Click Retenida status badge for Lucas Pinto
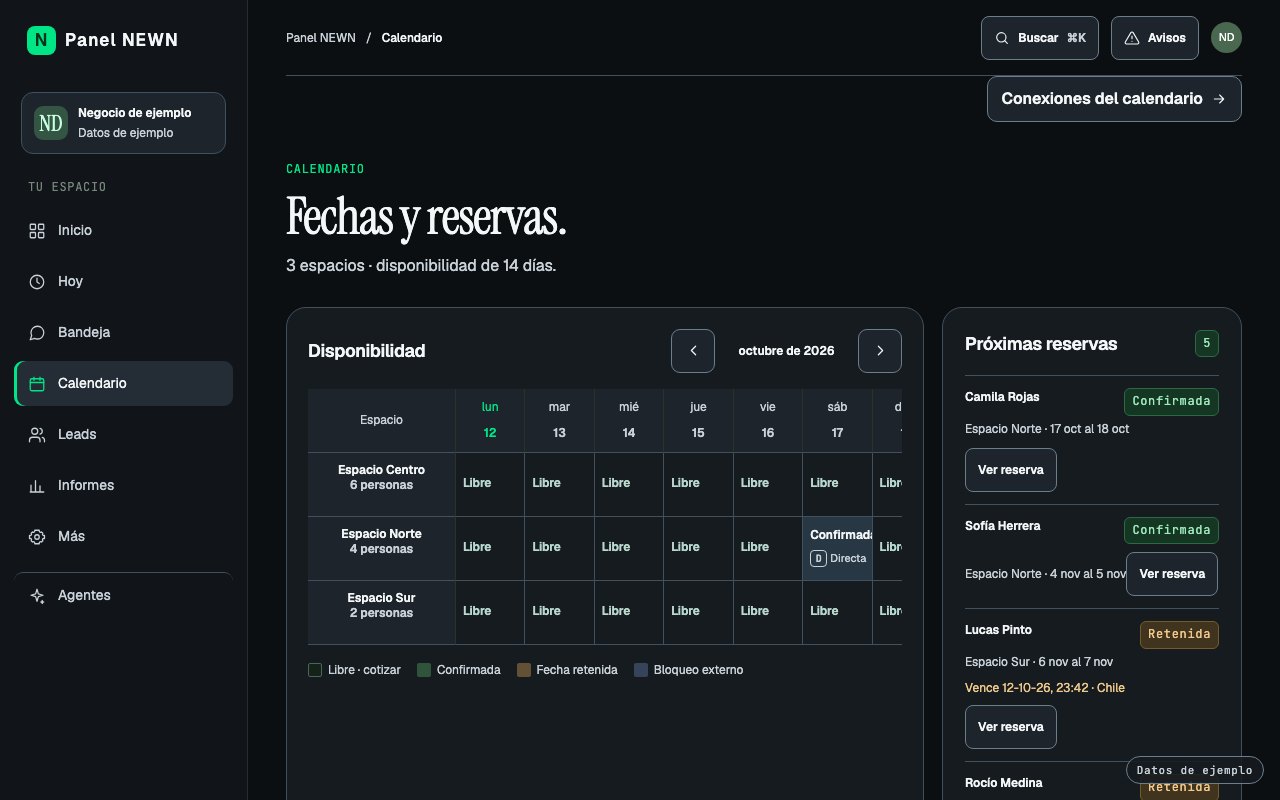 [x=1179, y=634]
